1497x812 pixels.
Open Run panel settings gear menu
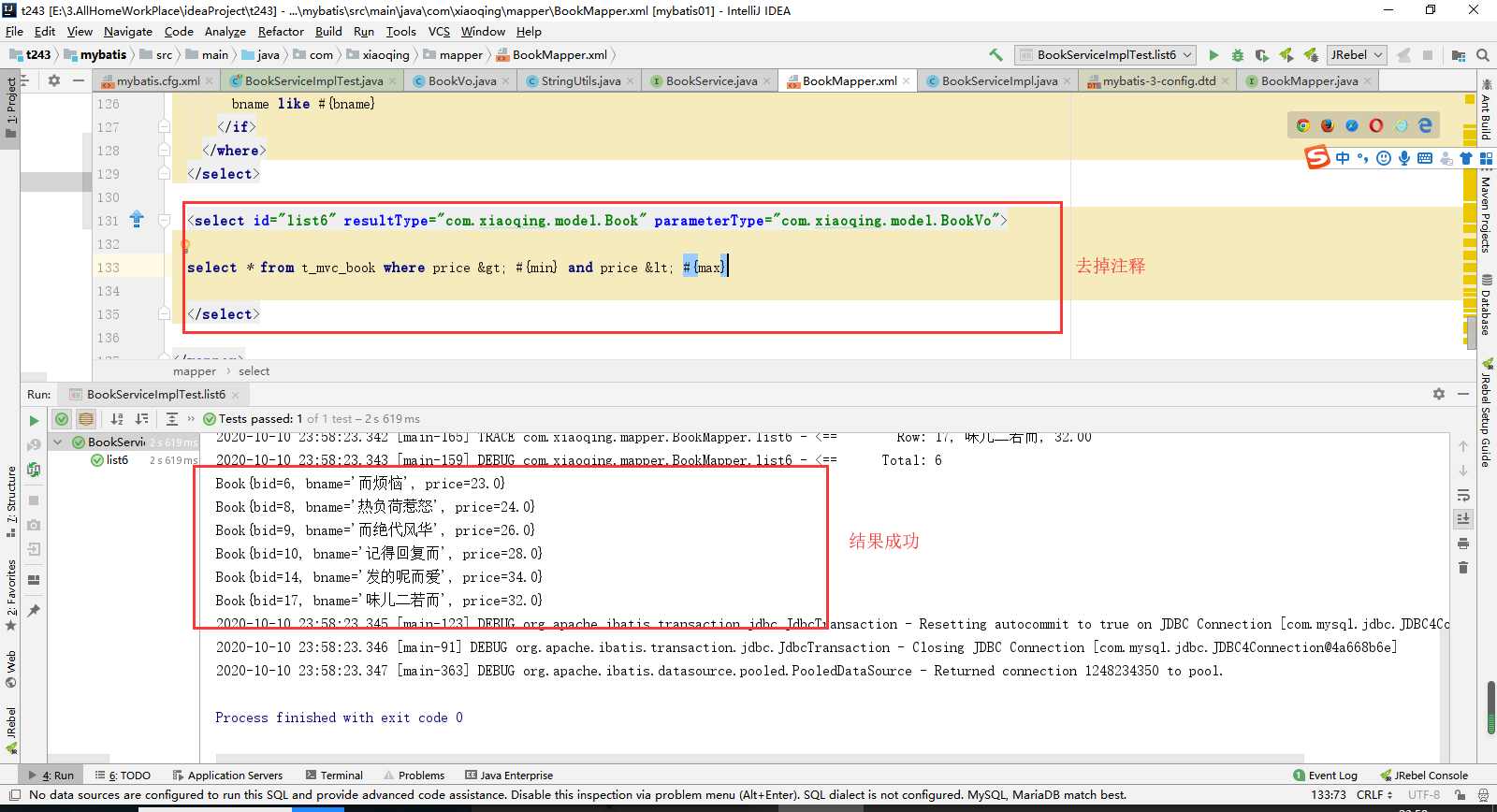click(1439, 395)
